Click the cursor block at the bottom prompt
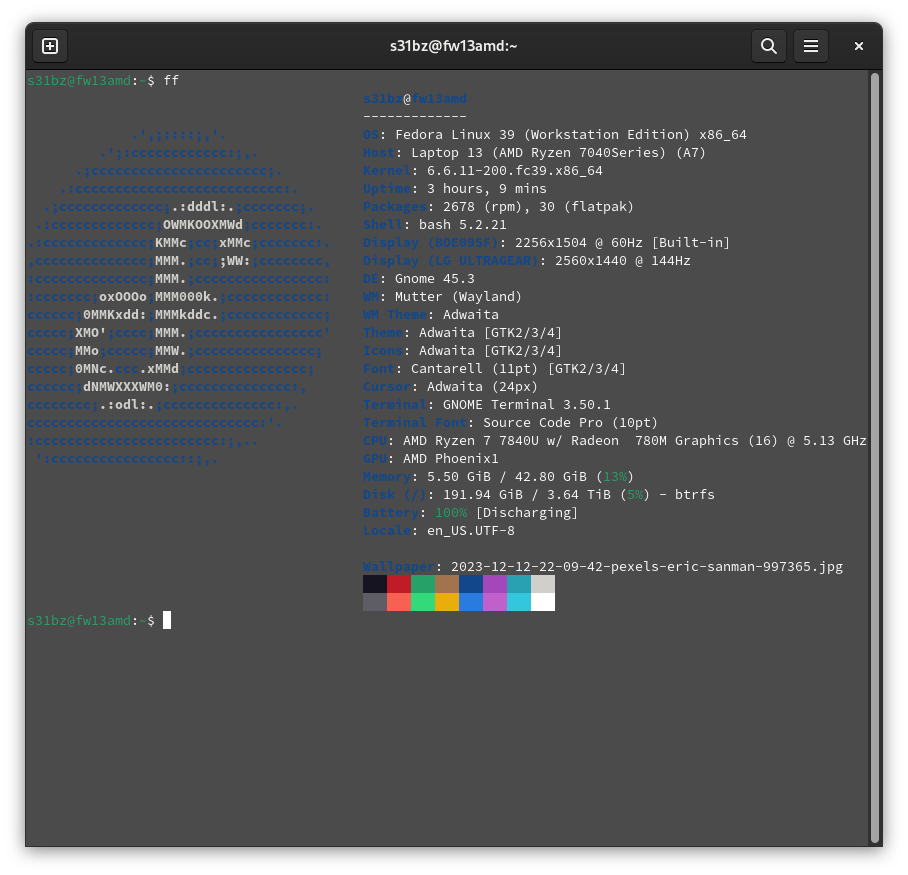The height and width of the screenshot is (875, 908). [167, 620]
